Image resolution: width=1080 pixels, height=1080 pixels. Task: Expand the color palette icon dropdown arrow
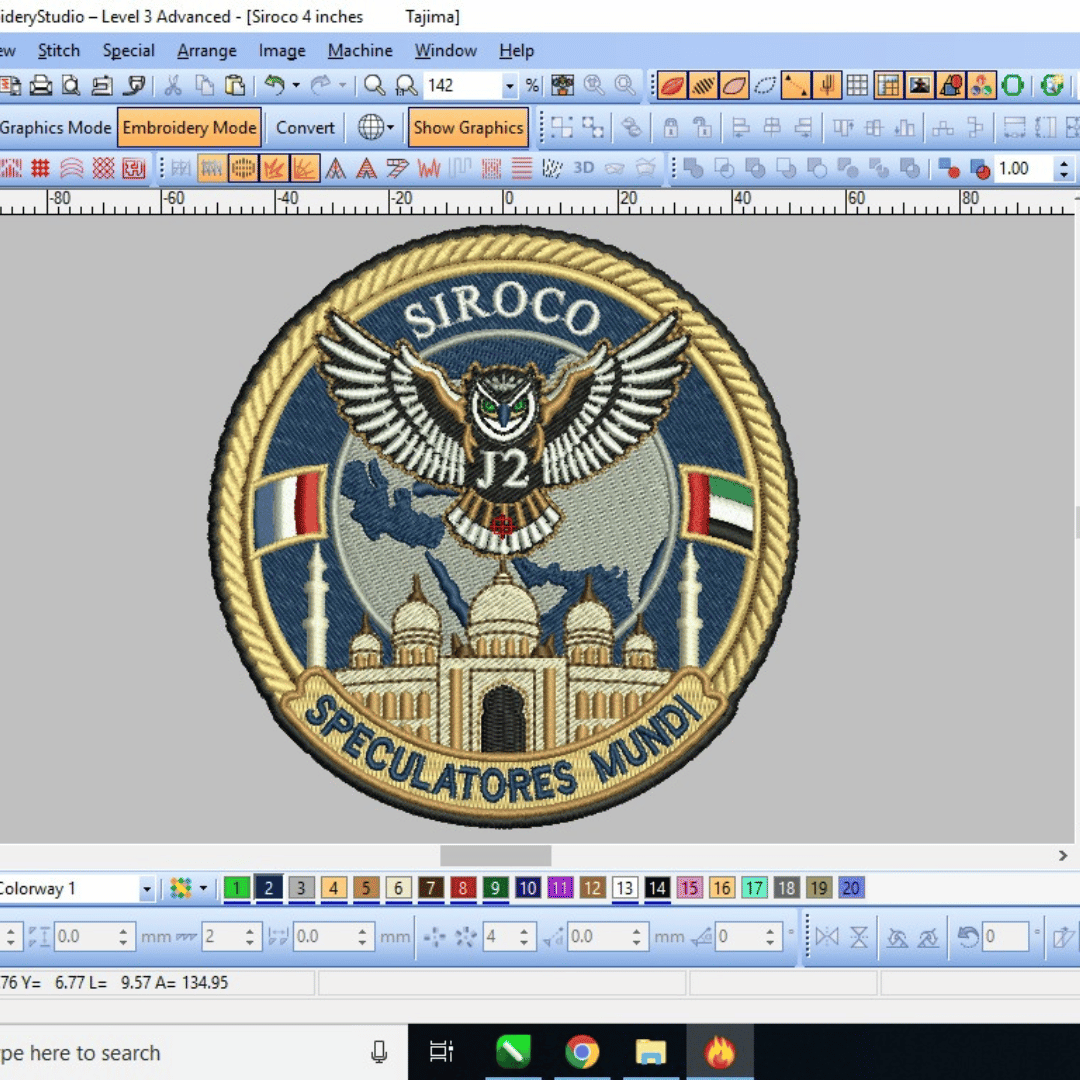click(x=203, y=889)
